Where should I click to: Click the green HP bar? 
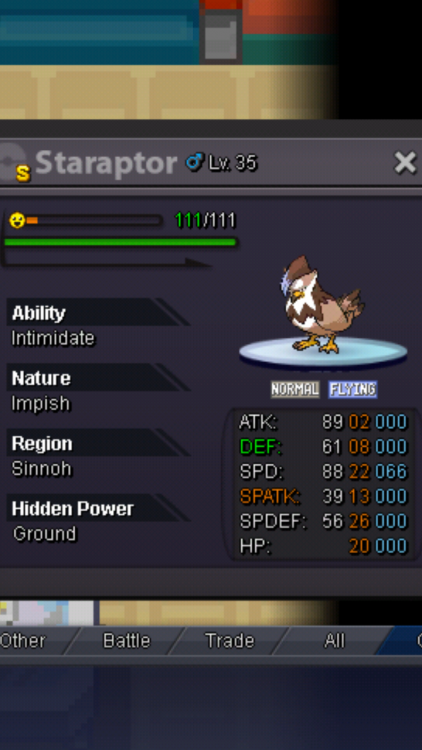pyautogui.click(x=120, y=242)
